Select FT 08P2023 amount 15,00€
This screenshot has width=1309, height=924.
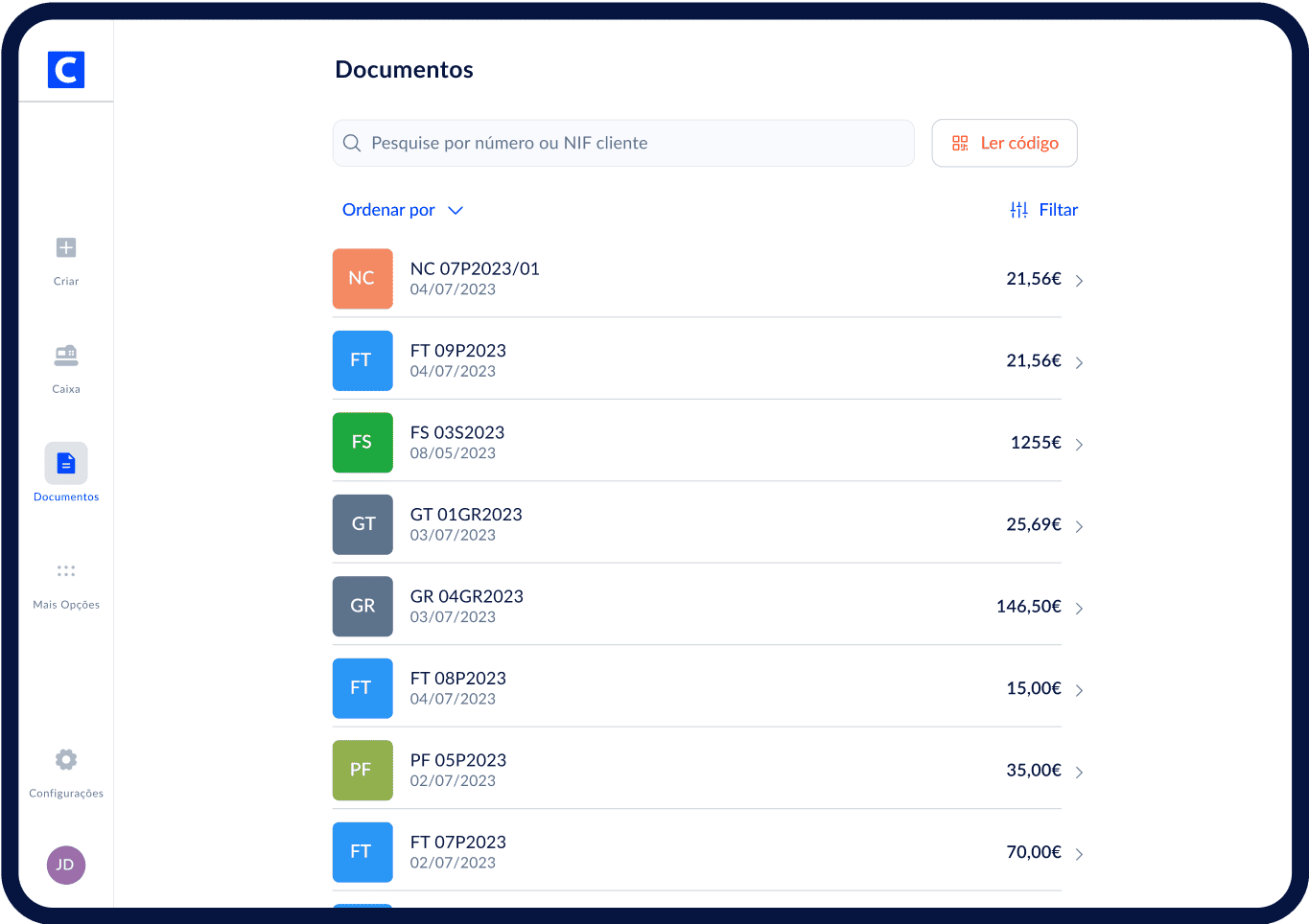[1033, 688]
